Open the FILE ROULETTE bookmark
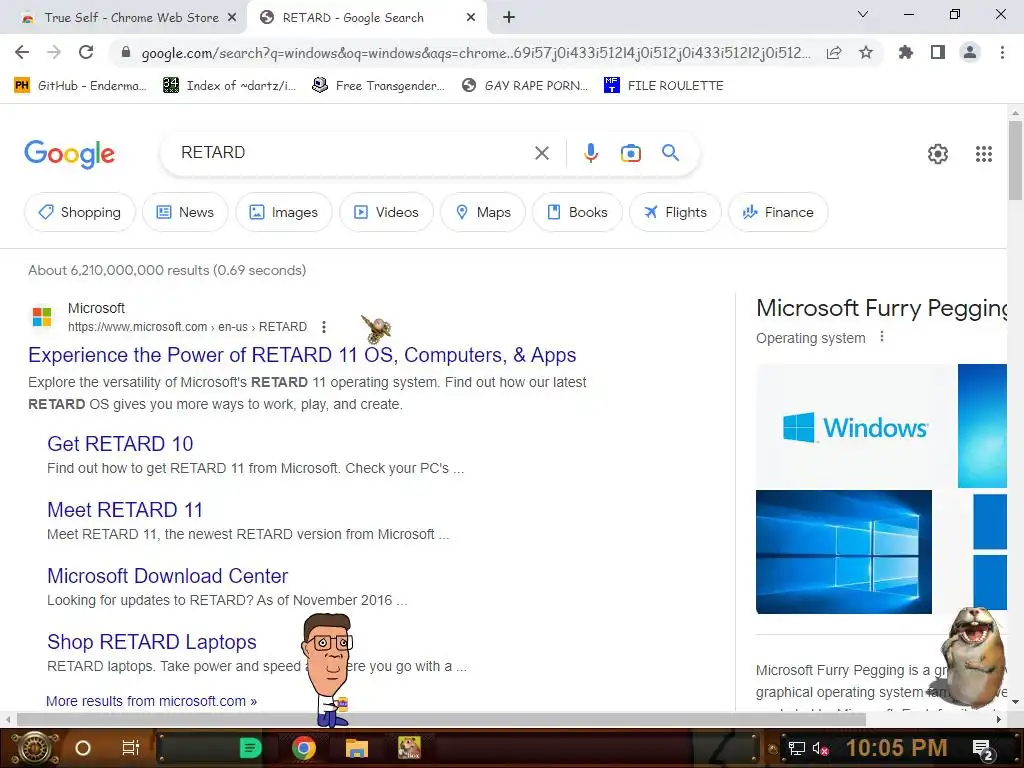 [664, 86]
